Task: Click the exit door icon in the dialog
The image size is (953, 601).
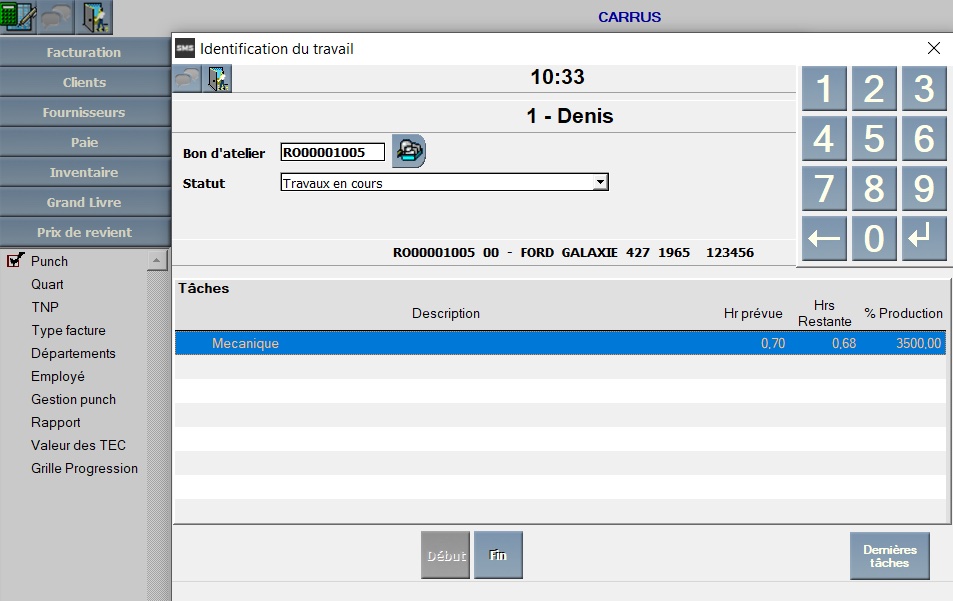Action: [217, 79]
